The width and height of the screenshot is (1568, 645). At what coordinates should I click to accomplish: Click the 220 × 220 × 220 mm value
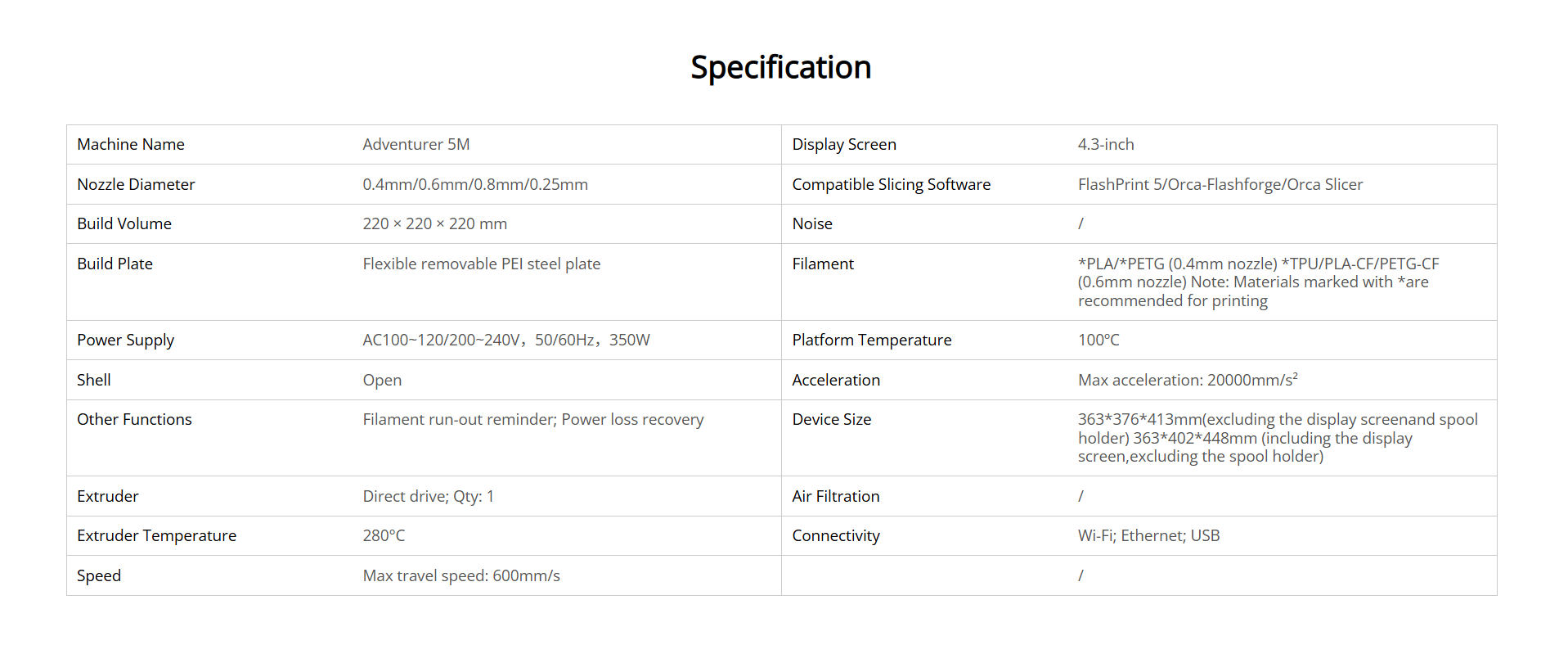pos(434,224)
